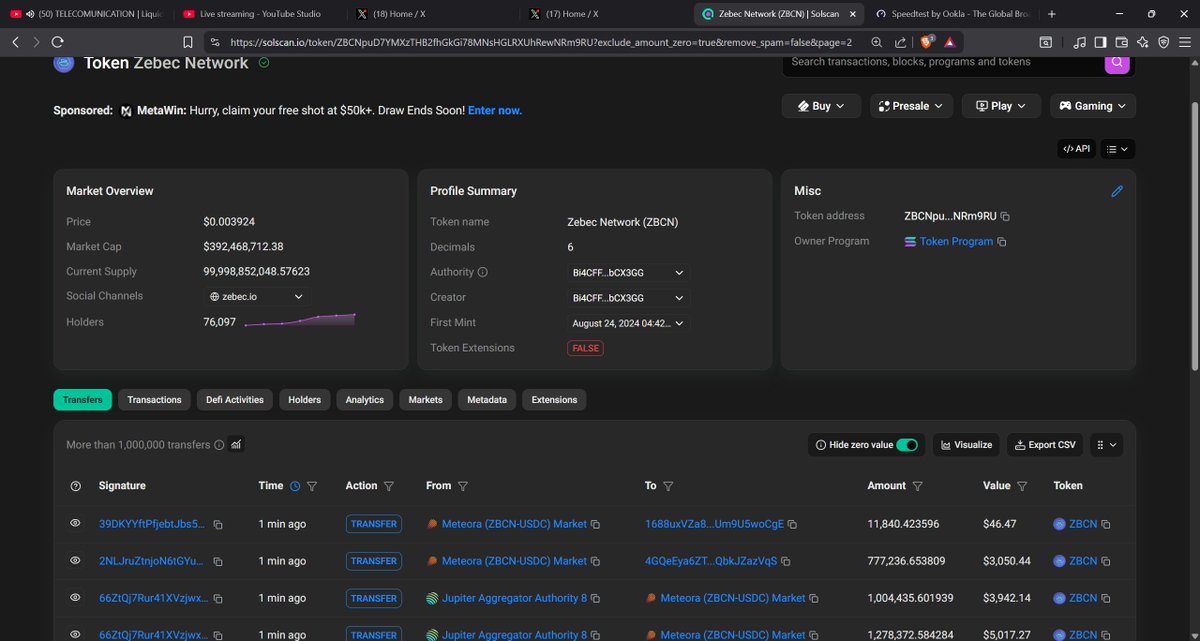Toggle the Hide zero value switch

click(x=907, y=444)
